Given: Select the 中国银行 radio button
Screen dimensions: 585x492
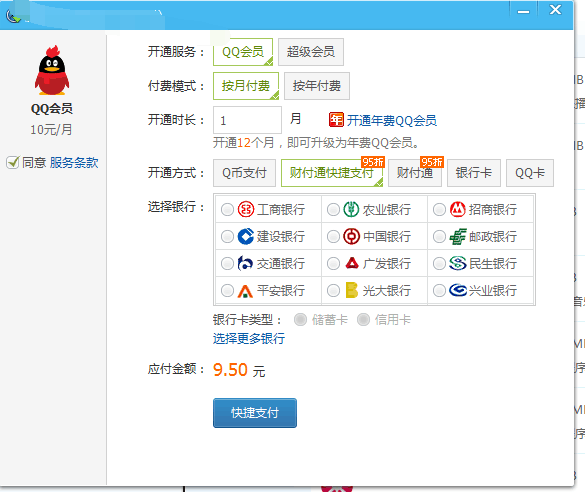Looking at the screenshot, I should tap(333, 236).
